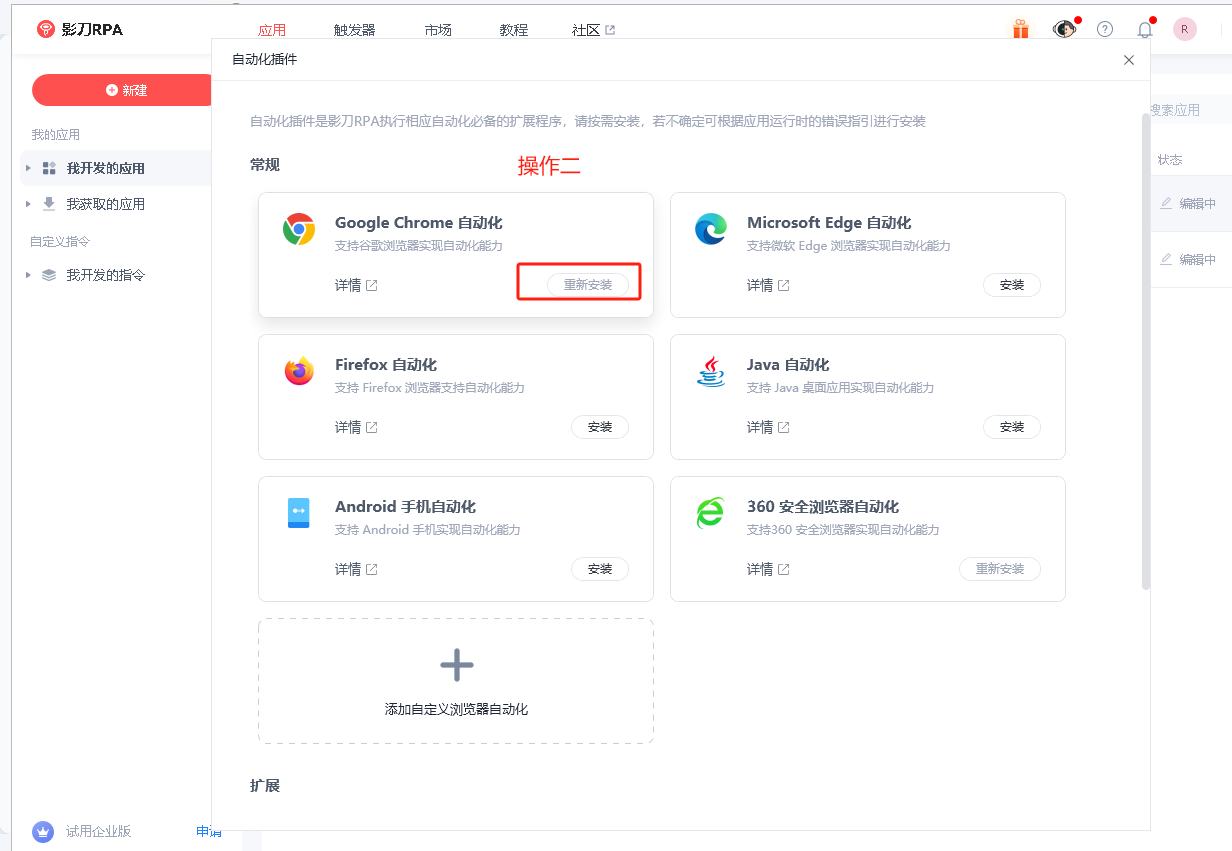Open the gift box icon

click(1020, 29)
